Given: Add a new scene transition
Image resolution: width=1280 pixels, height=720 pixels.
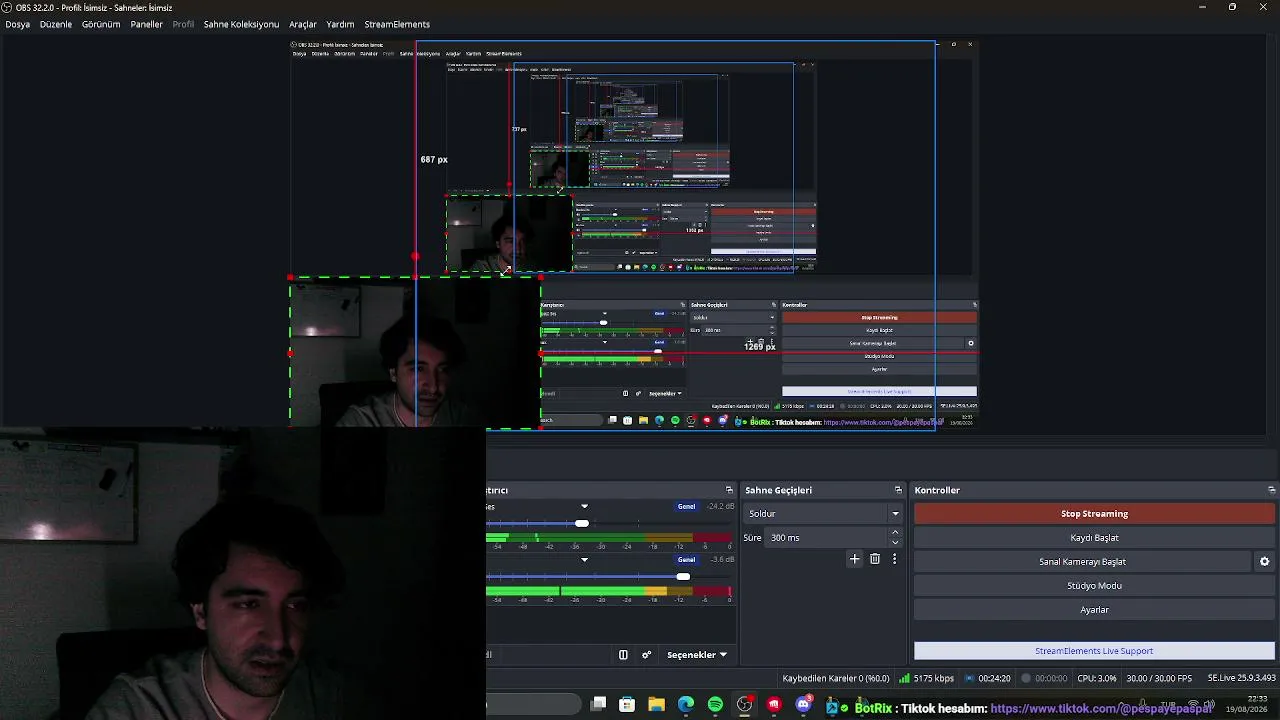Looking at the screenshot, I should click(x=854, y=559).
